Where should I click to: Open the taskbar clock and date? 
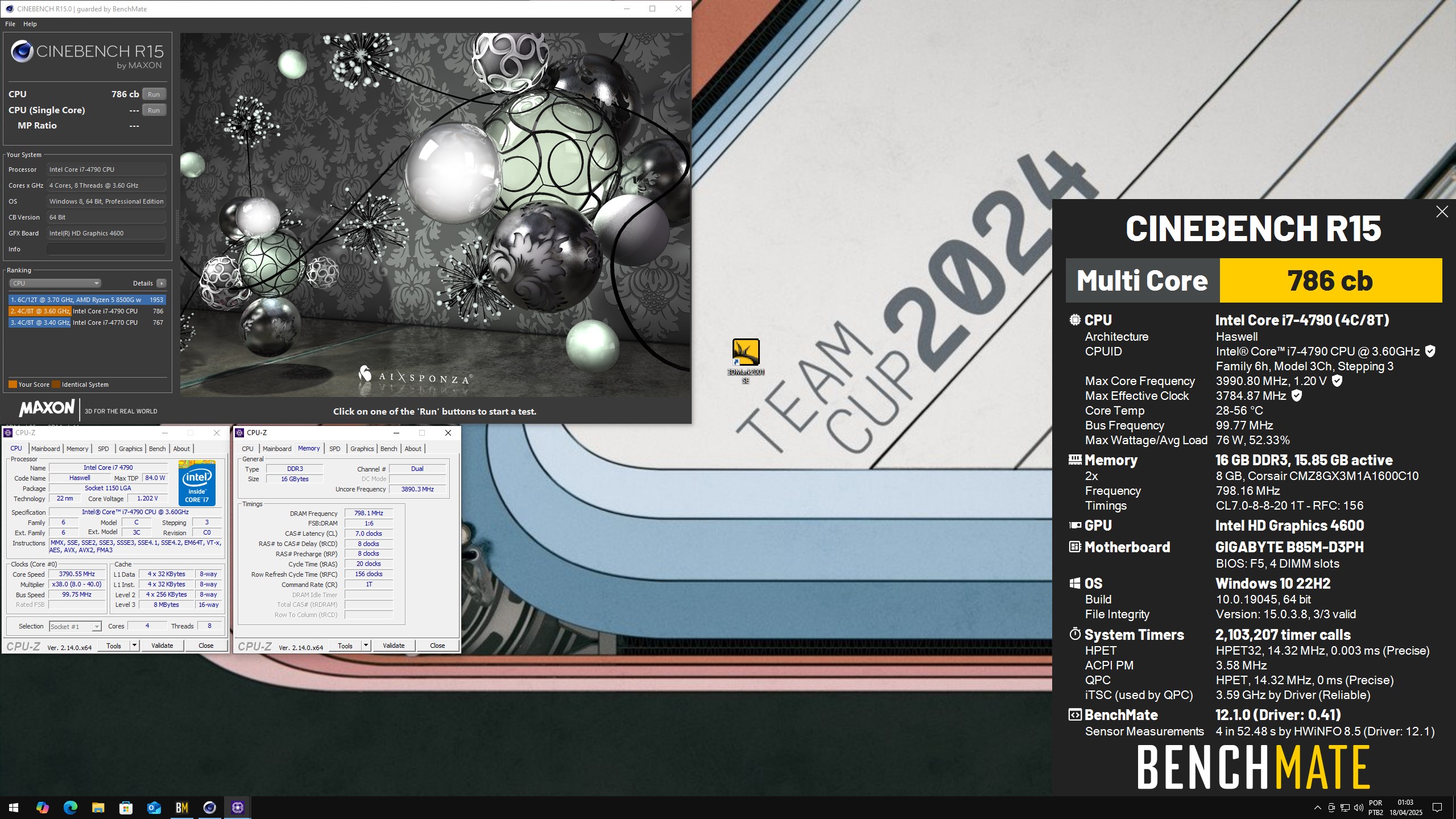pyautogui.click(x=1405, y=808)
